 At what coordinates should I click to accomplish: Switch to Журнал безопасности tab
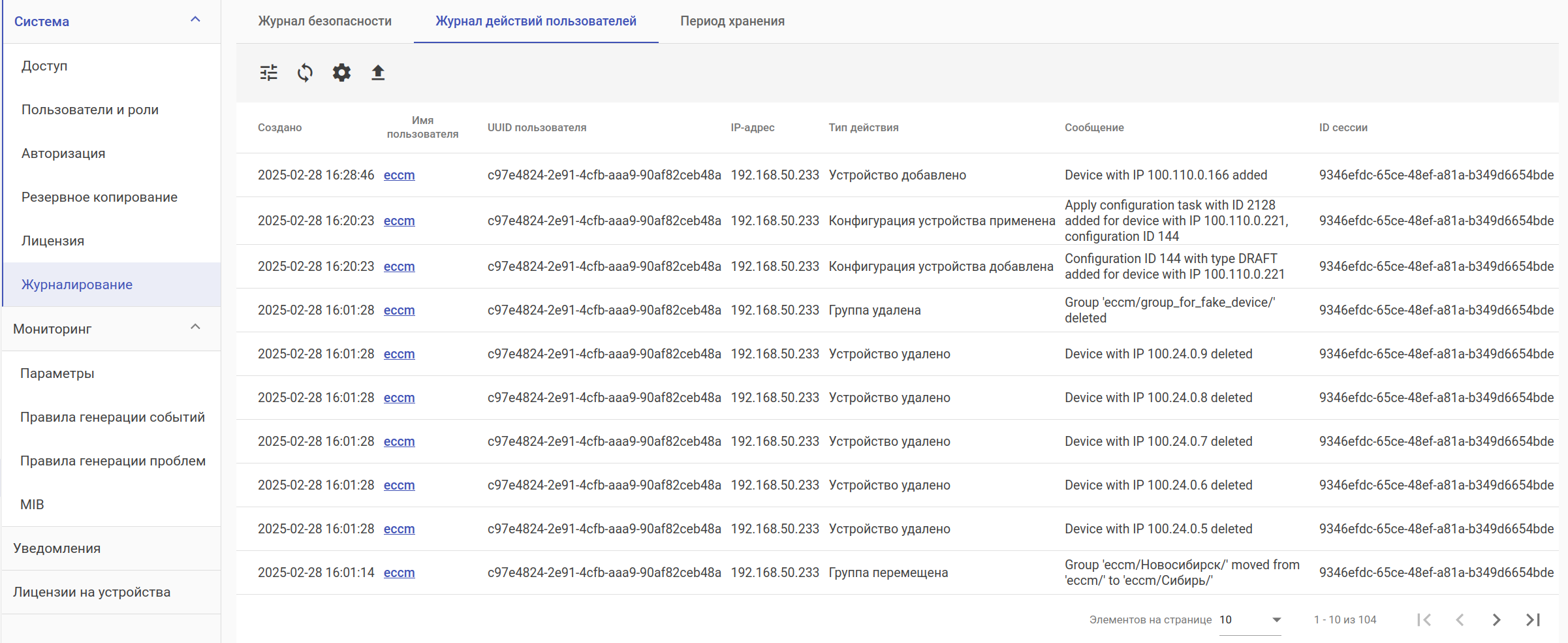pos(324,21)
